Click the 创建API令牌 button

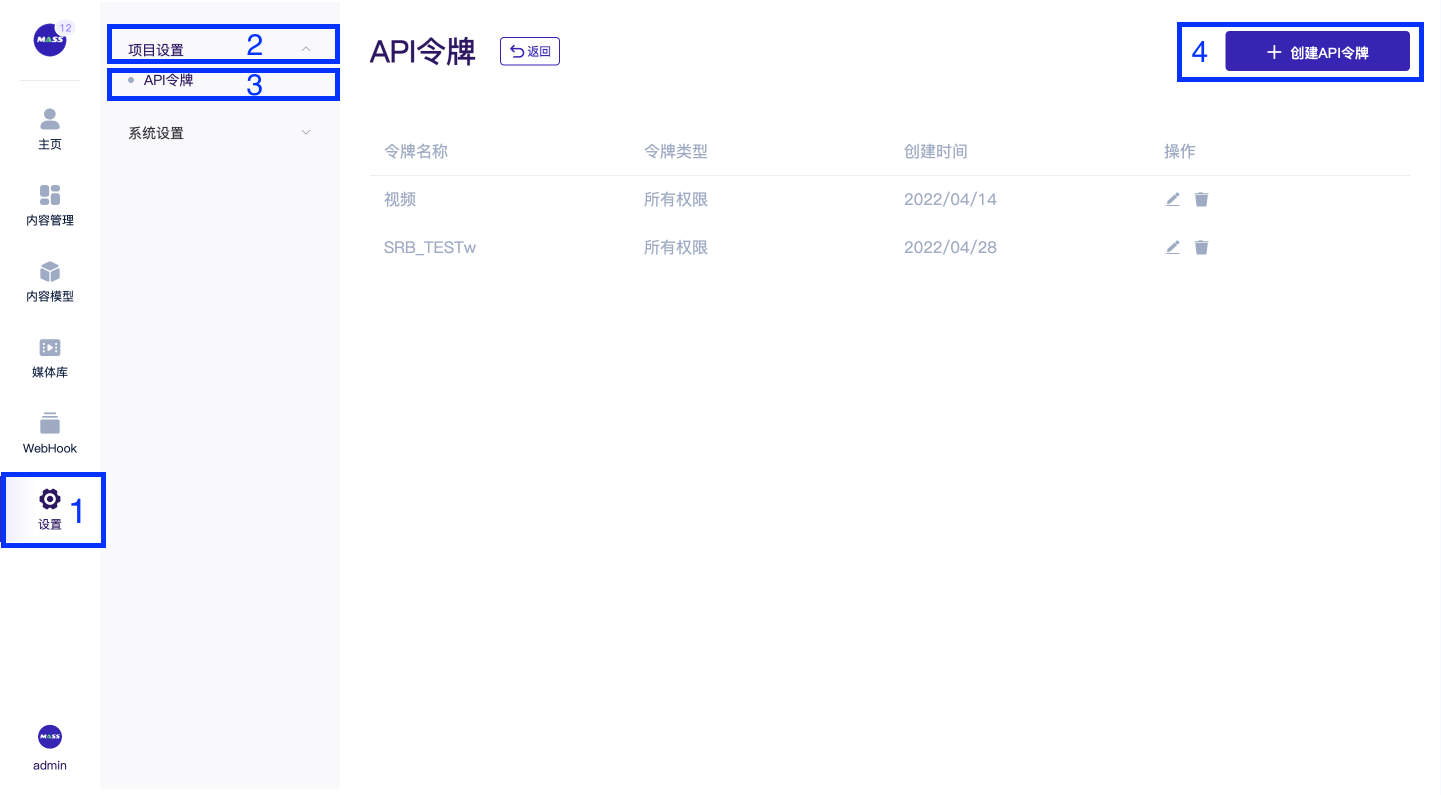click(1317, 53)
